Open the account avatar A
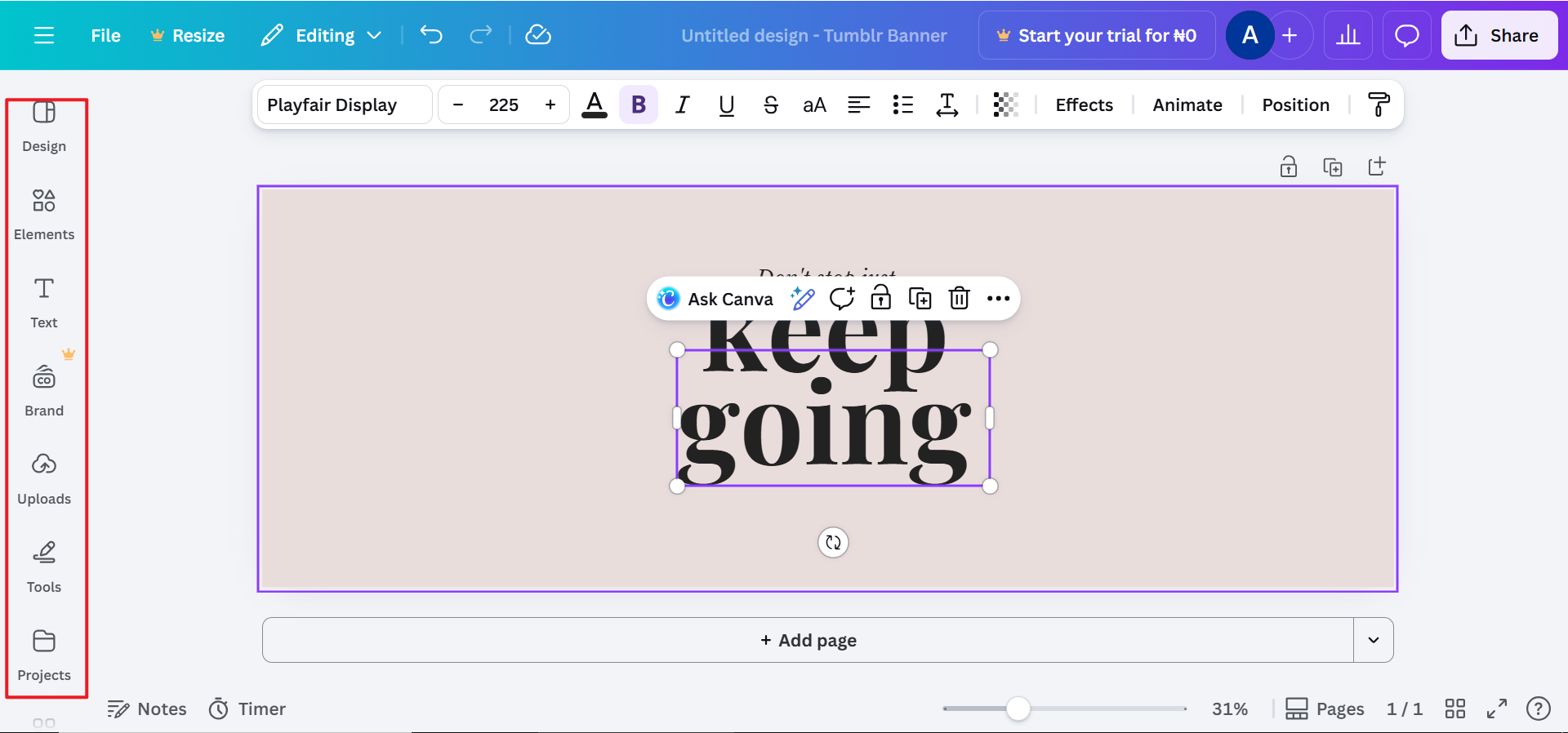 click(x=1249, y=35)
